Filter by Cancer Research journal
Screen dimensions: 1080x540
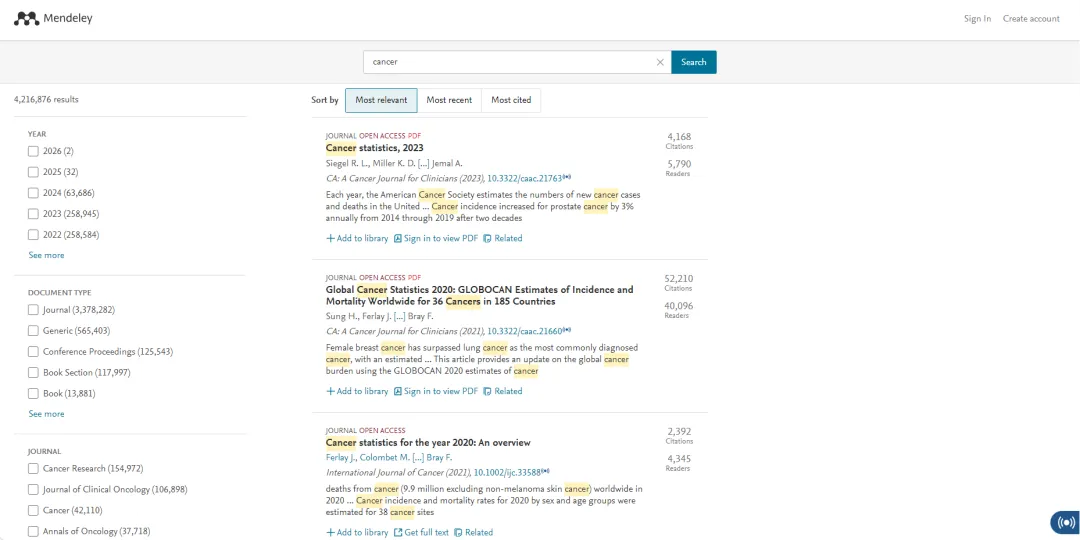(33, 468)
